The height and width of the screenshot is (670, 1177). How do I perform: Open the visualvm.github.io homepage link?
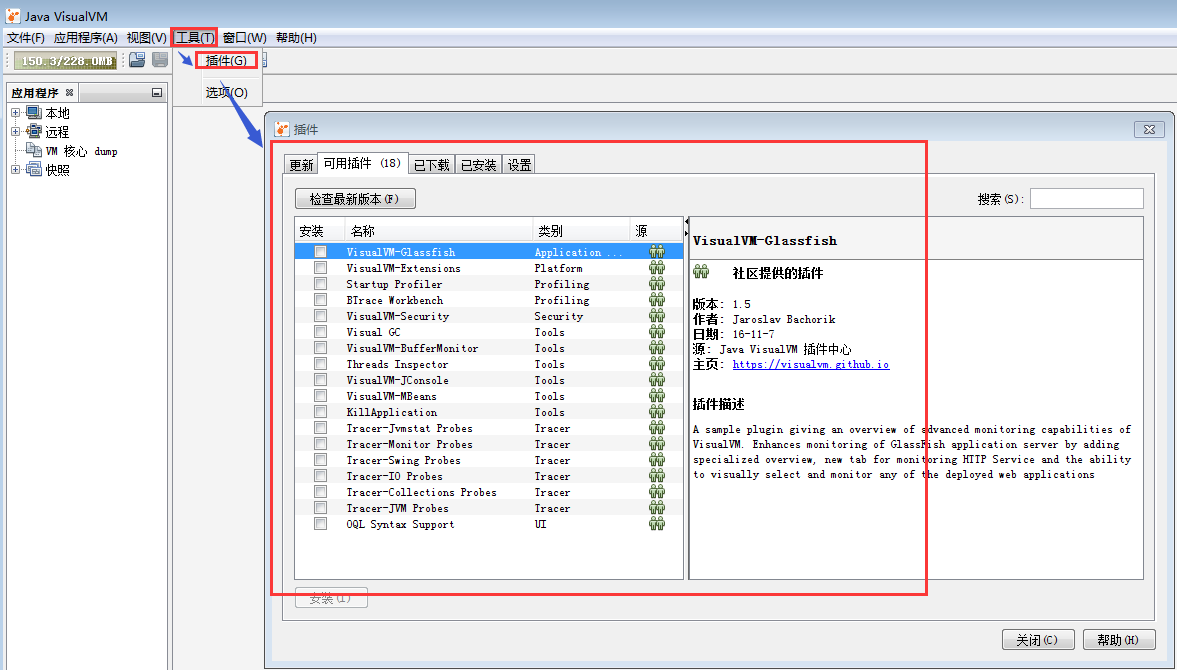point(810,365)
